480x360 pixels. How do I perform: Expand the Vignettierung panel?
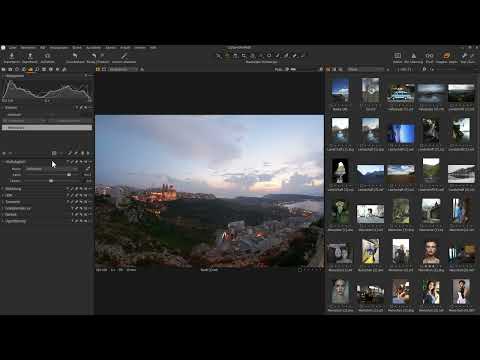(x=16, y=221)
